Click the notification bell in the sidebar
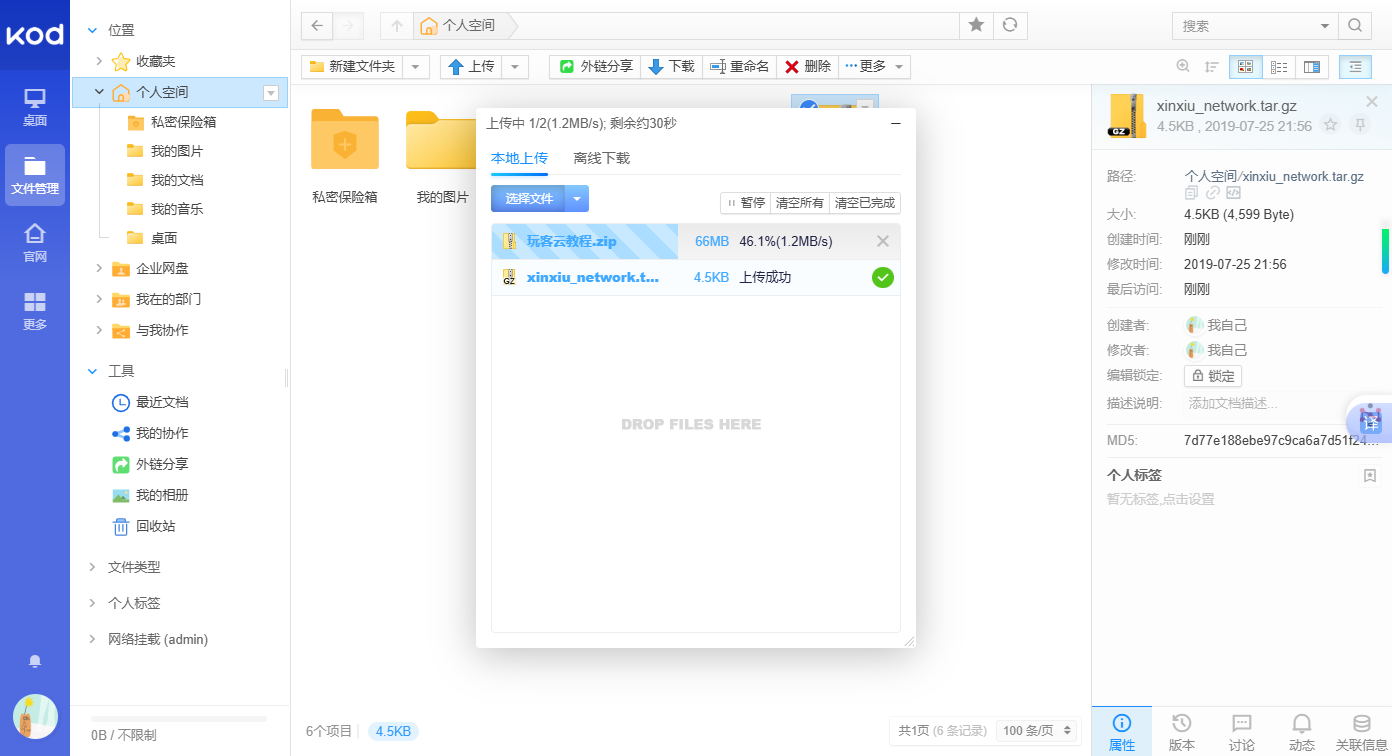1392x756 pixels. tap(35, 661)
